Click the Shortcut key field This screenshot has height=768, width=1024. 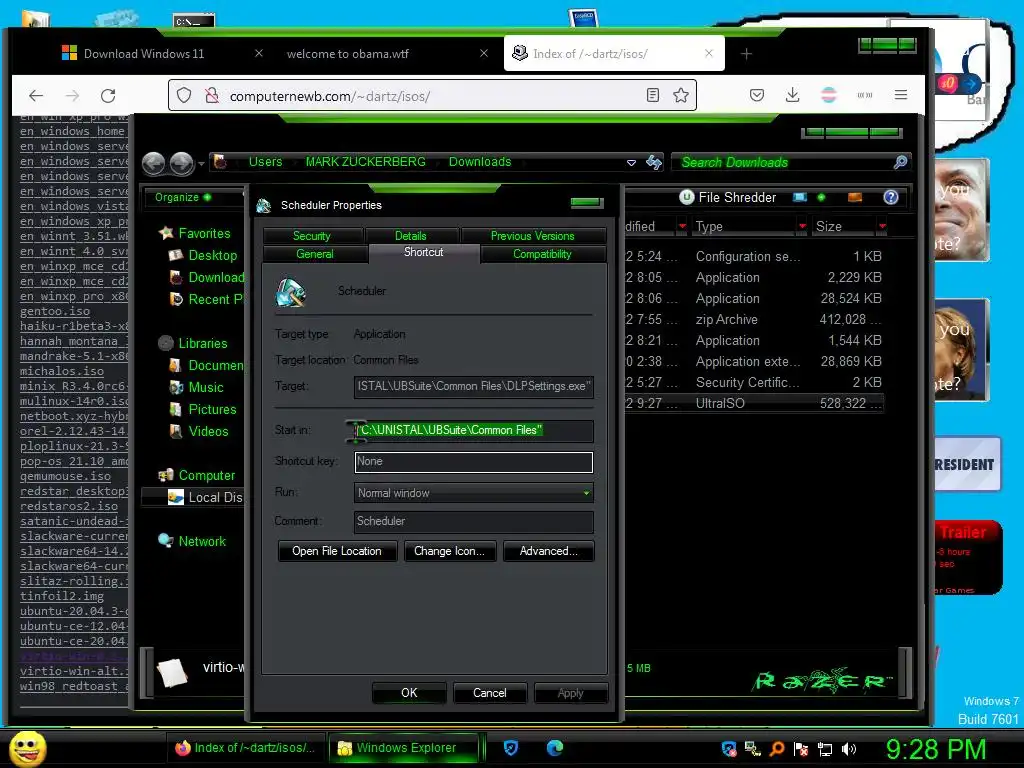pos(473,462)
